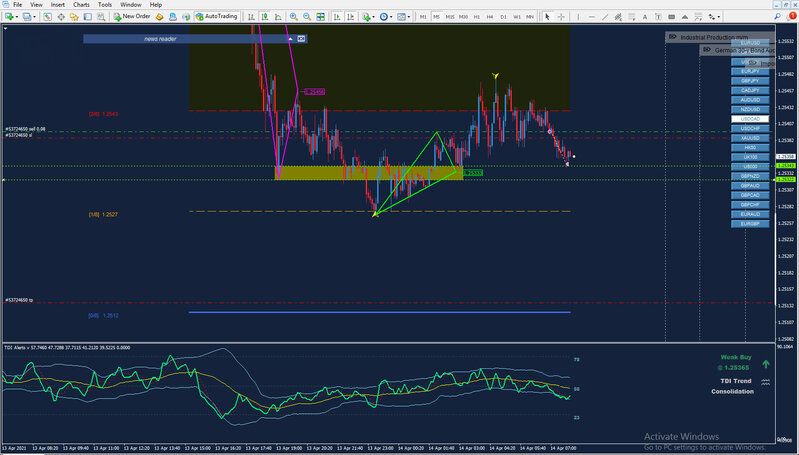Switch chart to M30 timeframe
This screenshot has width=799, height=455.
pos(463,17)
